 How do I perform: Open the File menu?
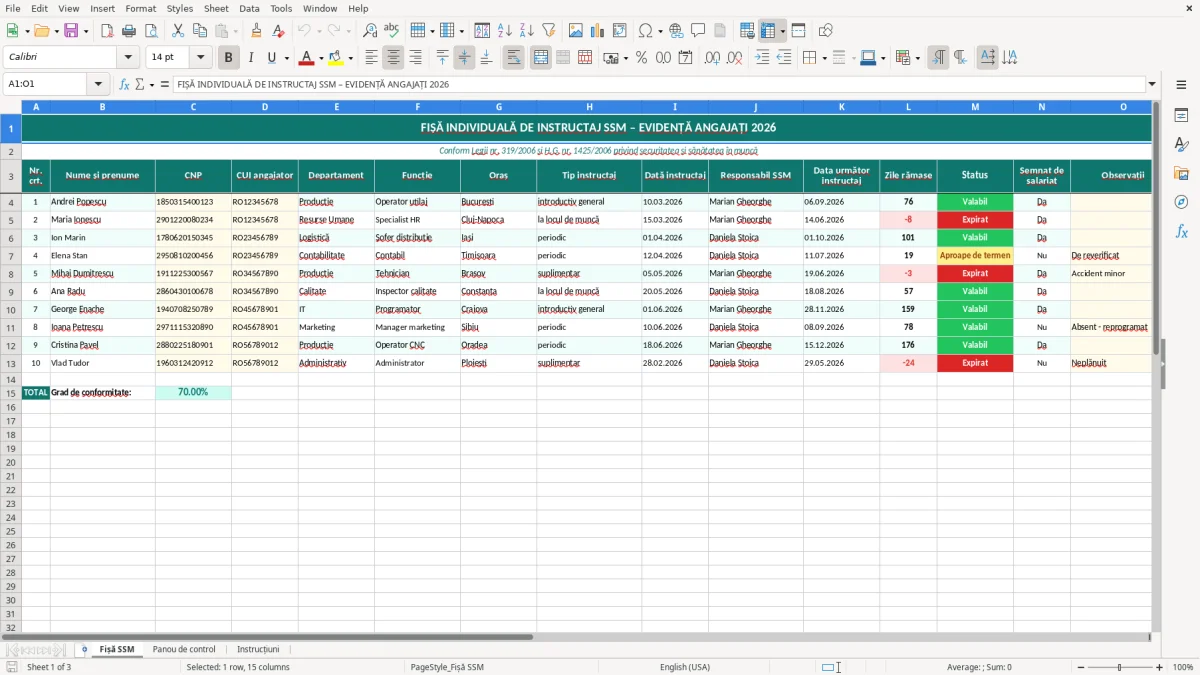[13, 8]
